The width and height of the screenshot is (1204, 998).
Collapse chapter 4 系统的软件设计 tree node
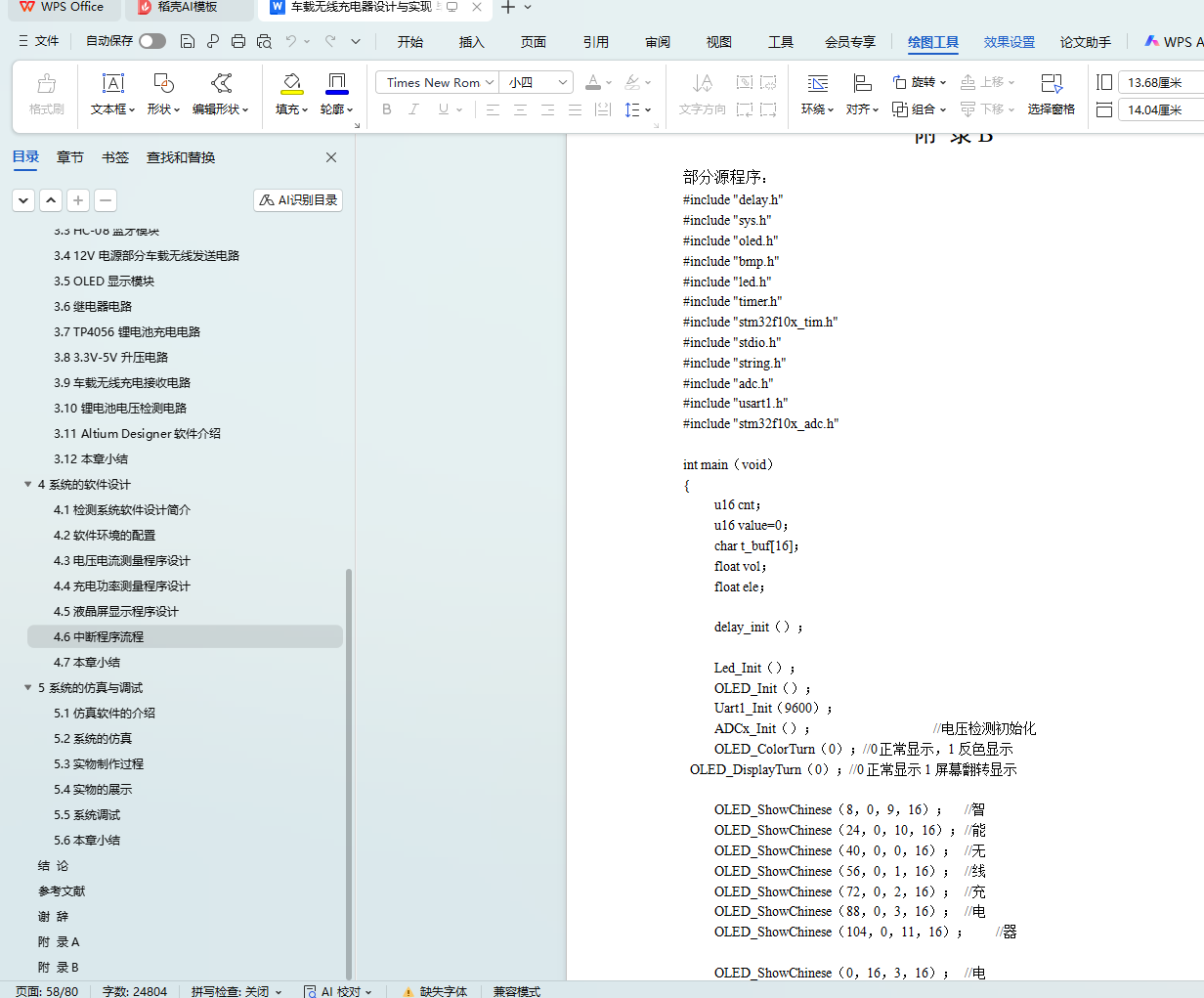(x=27, y=485)
